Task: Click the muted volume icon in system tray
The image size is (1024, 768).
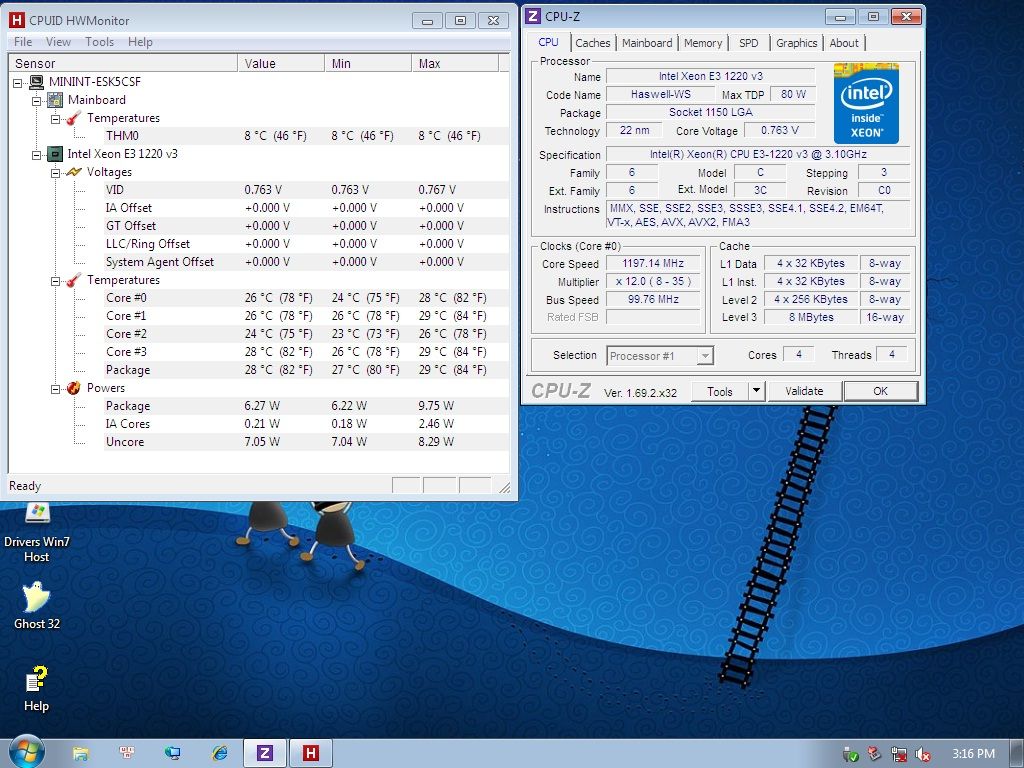Action: 923,753
